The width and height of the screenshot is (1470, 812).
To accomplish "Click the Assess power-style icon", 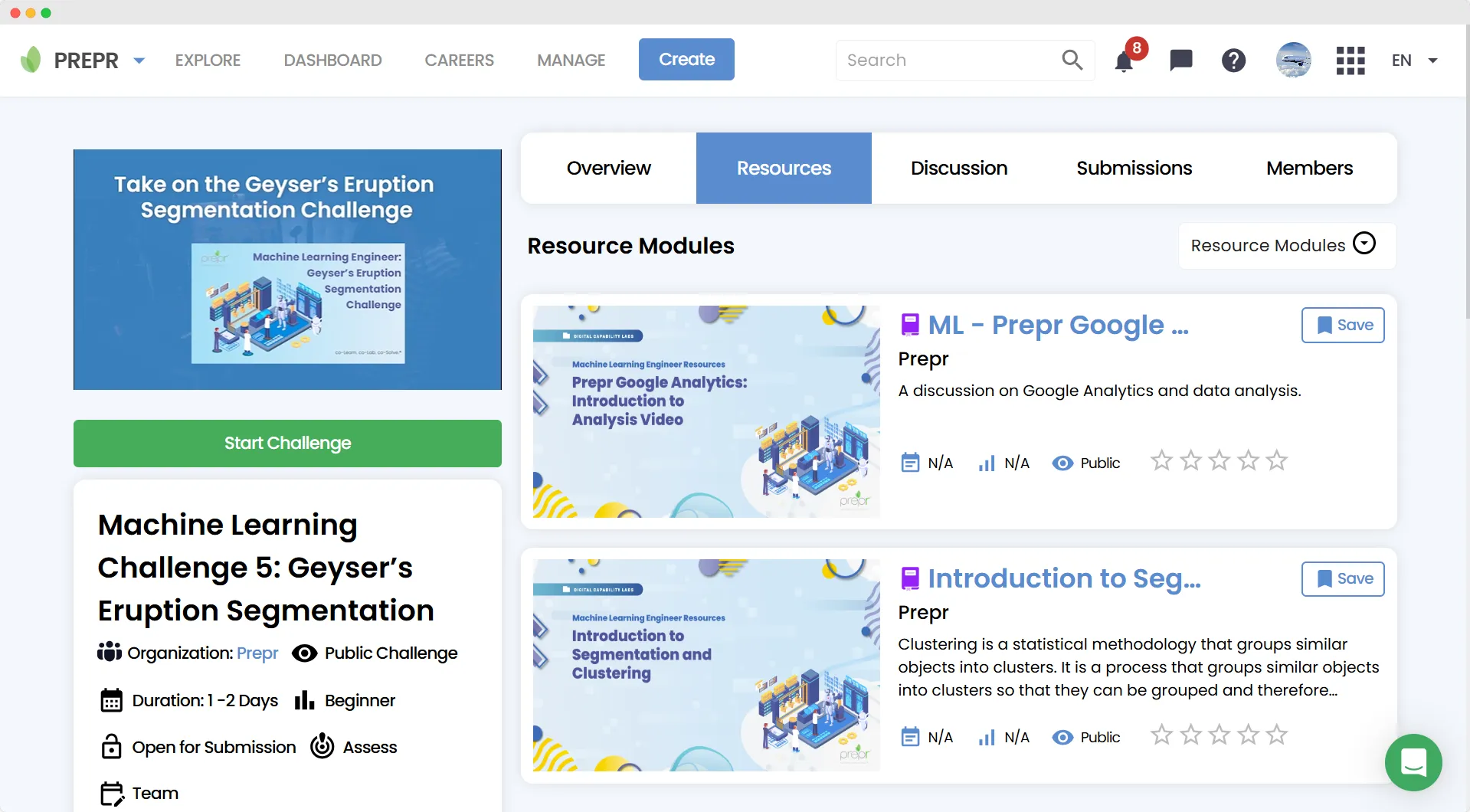I will point(322,746).
